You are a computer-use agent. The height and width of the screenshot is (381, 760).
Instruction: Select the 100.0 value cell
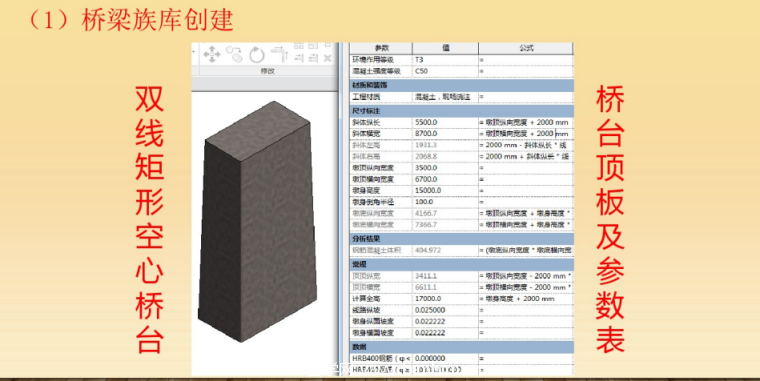(445, 202)
